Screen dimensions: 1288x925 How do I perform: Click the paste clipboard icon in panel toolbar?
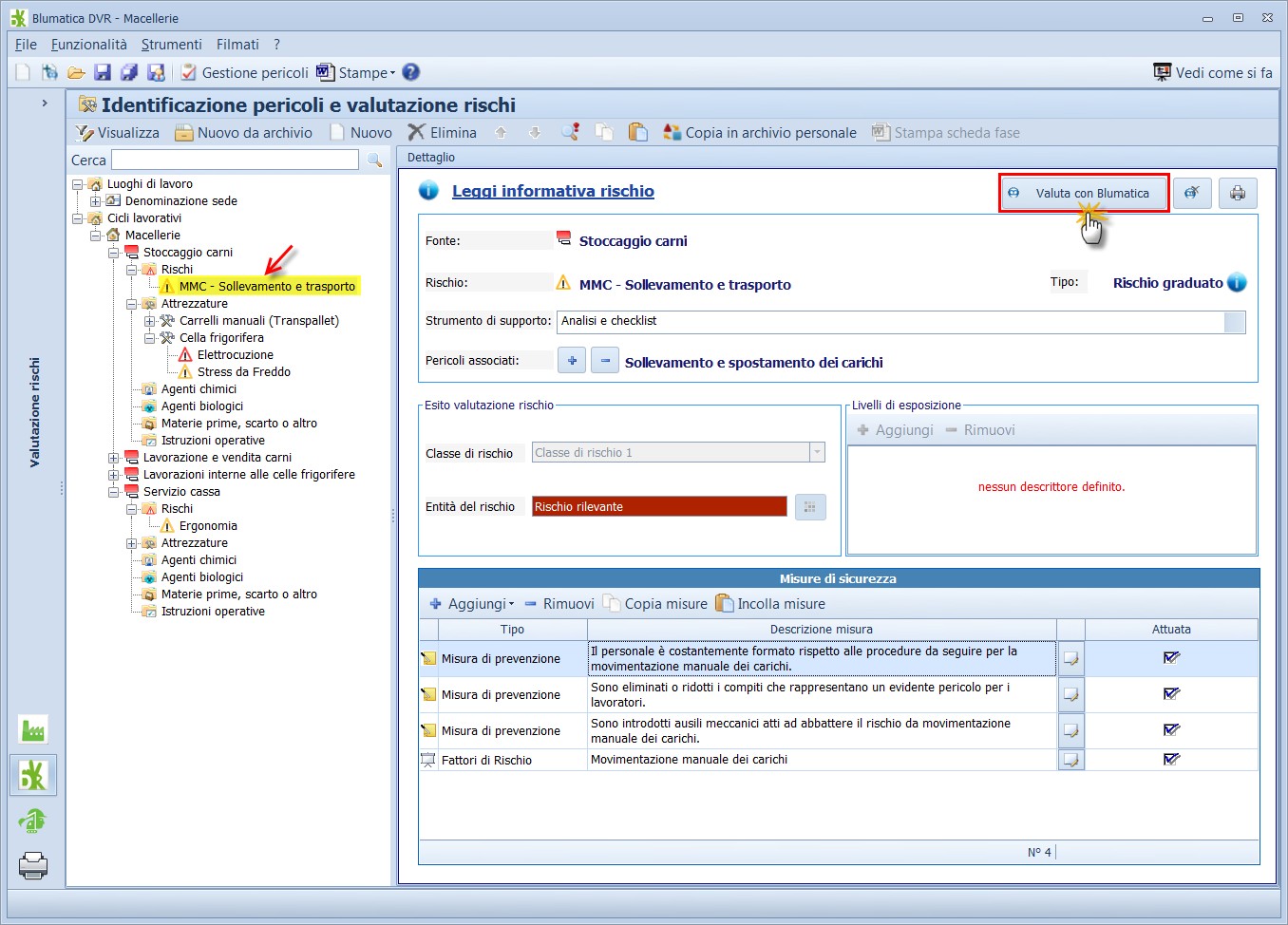pyautogui.click(x=638, y=133)
